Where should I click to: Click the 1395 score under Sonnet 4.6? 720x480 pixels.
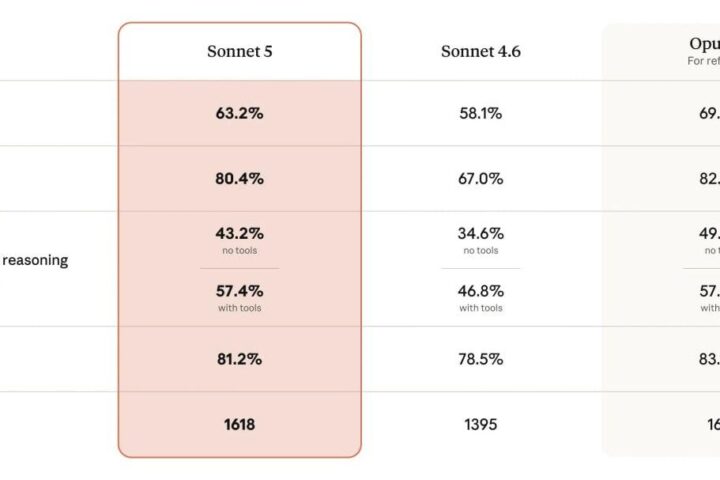481,424
